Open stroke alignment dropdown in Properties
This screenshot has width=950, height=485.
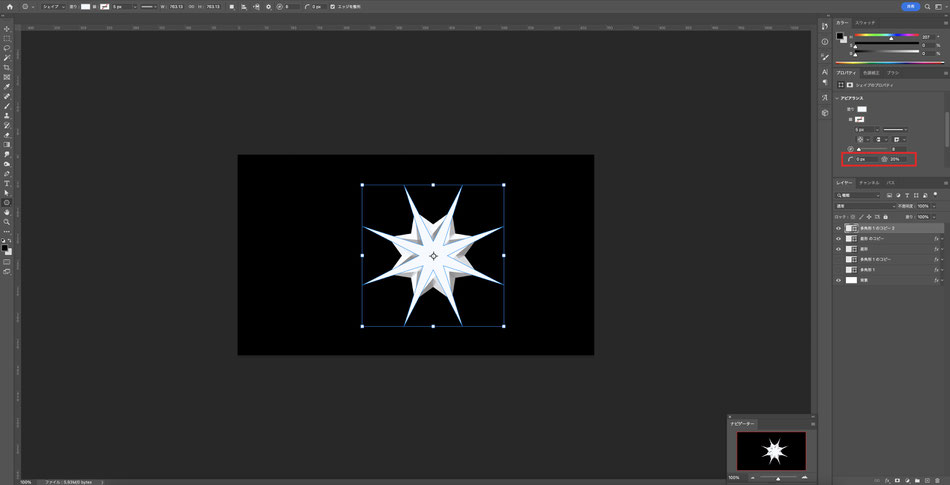point(865,139)
